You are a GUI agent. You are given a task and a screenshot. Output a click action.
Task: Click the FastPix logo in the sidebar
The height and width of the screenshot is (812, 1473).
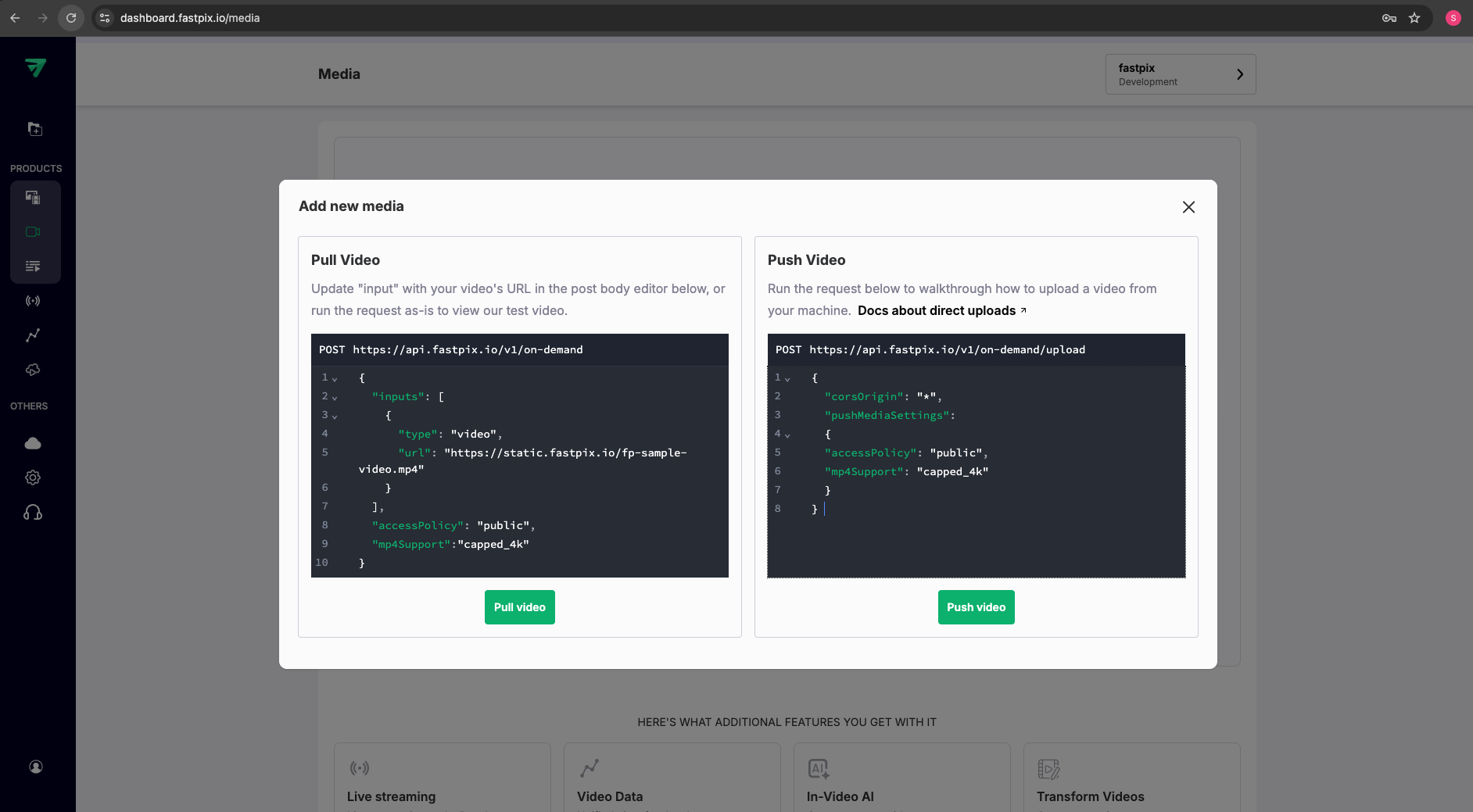35,68
